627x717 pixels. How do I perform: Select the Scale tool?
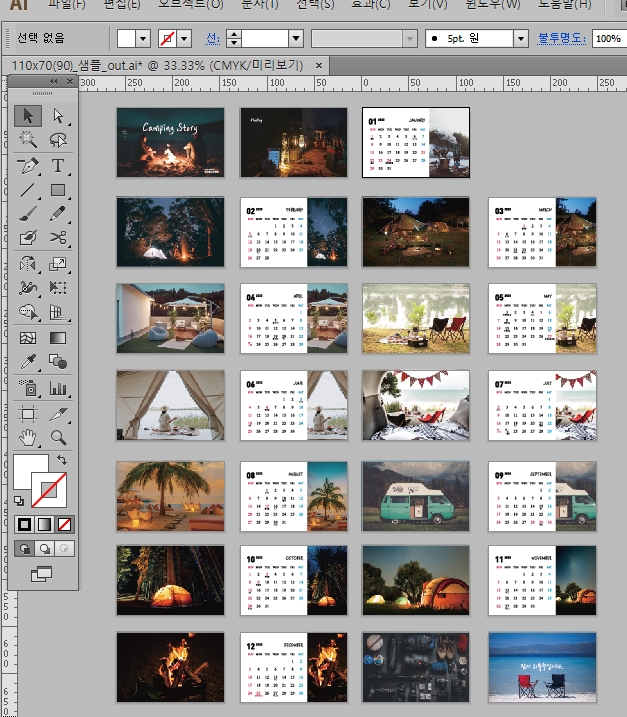[58, 264]
